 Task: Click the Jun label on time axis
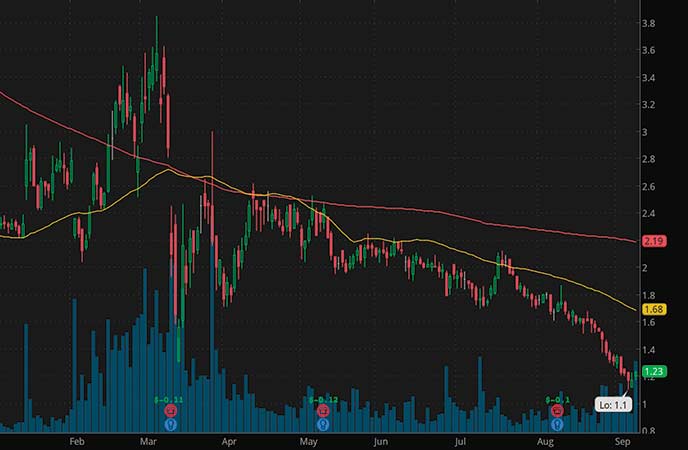pos(379,439)
